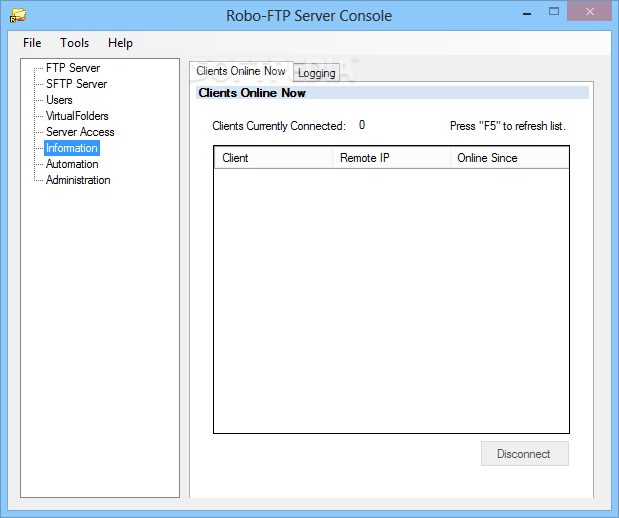Open the Automation node
The height and width of the screenshot is (518, 619).
[x=72, y=164]
